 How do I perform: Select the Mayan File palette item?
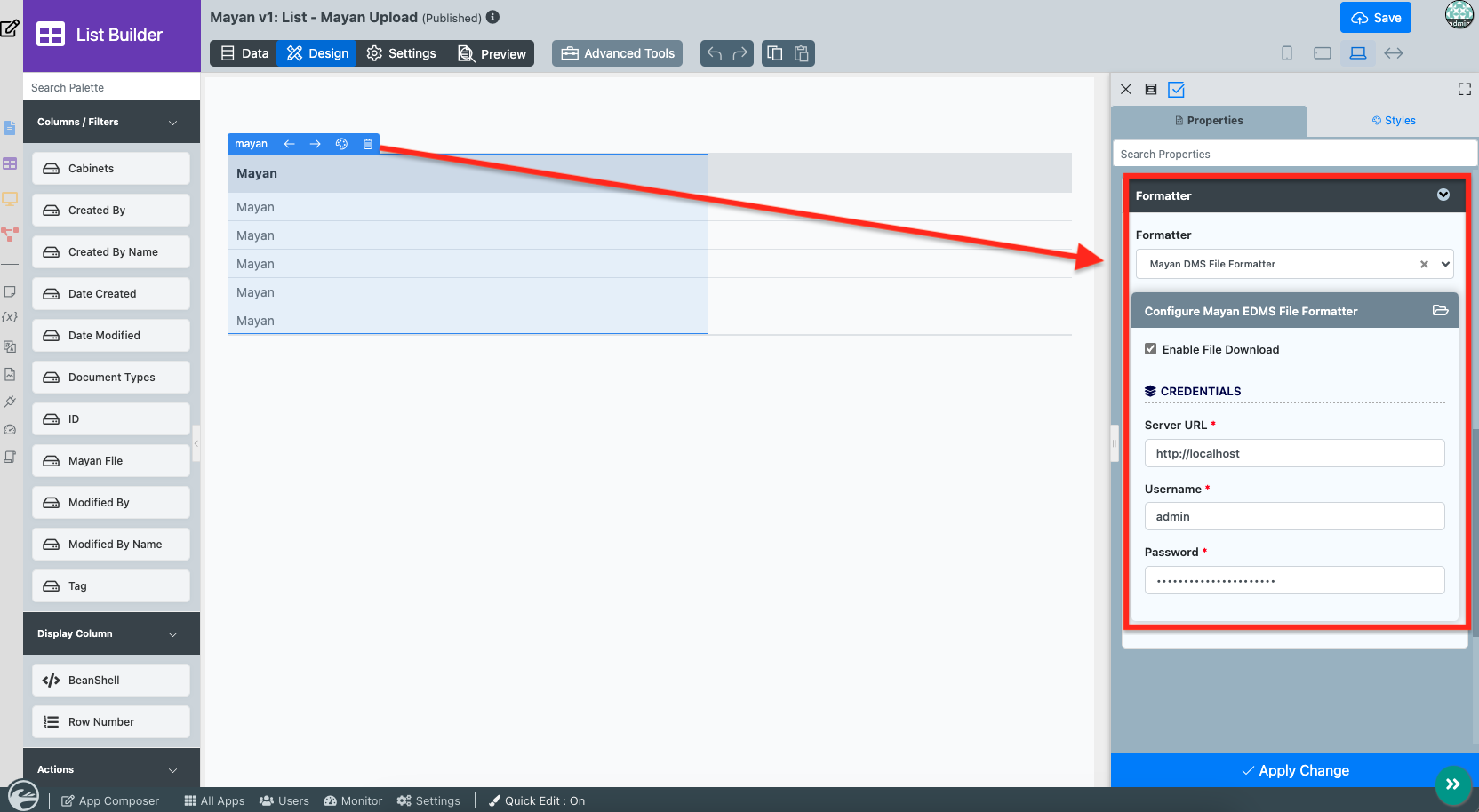111,461
